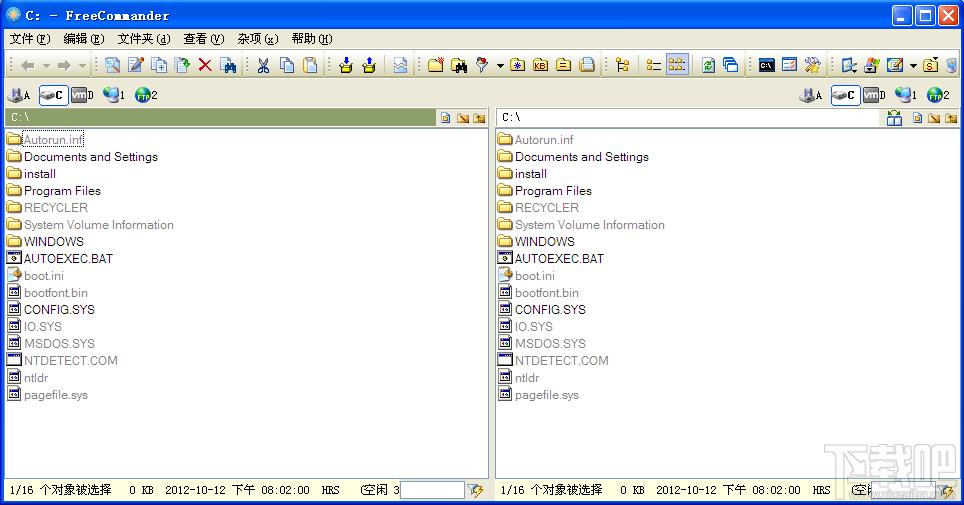Open the 文件(F) menu
964x505 pixels.
tap(30, 39)
